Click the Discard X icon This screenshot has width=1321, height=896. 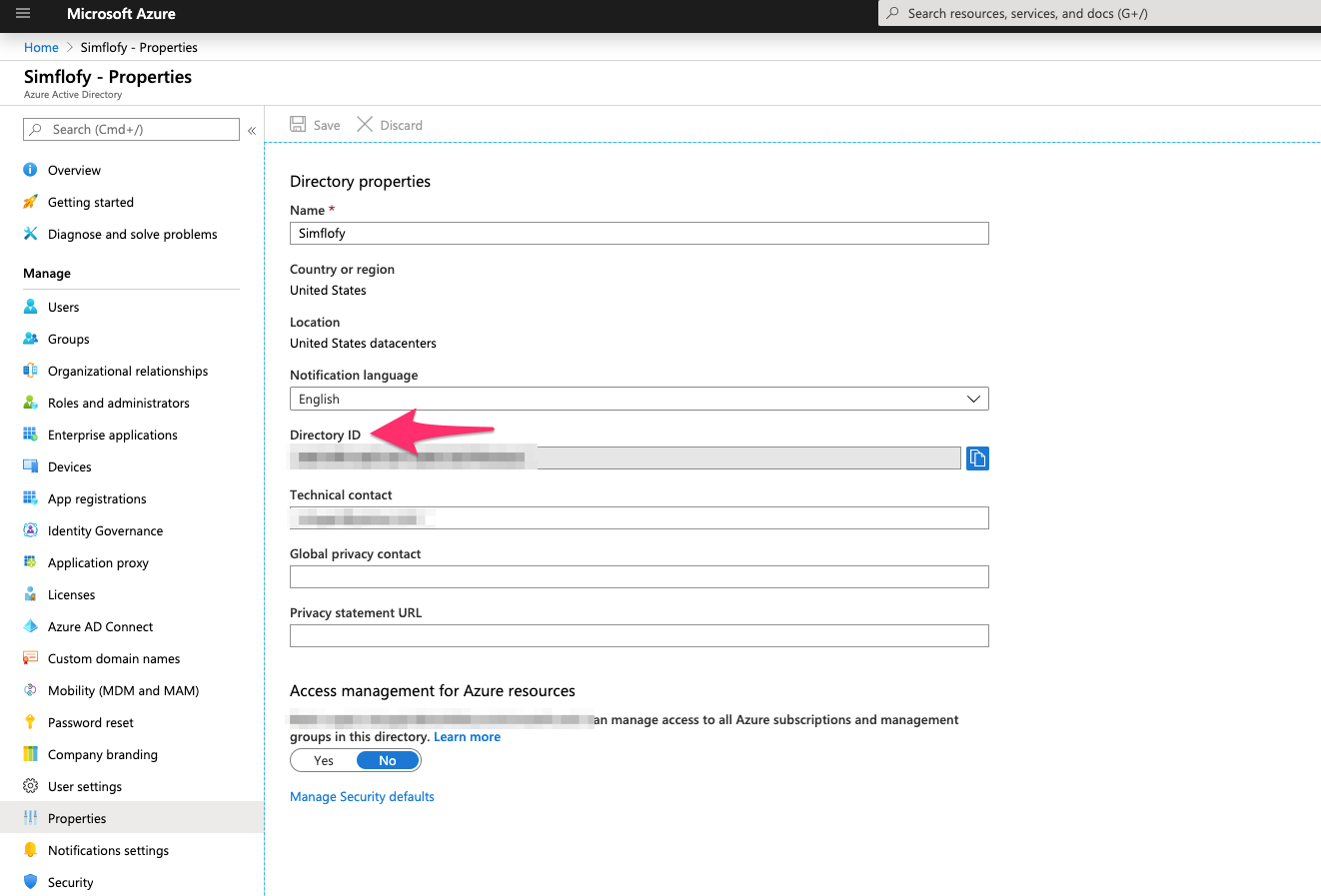pyautogui.click(x=365, y=125)
